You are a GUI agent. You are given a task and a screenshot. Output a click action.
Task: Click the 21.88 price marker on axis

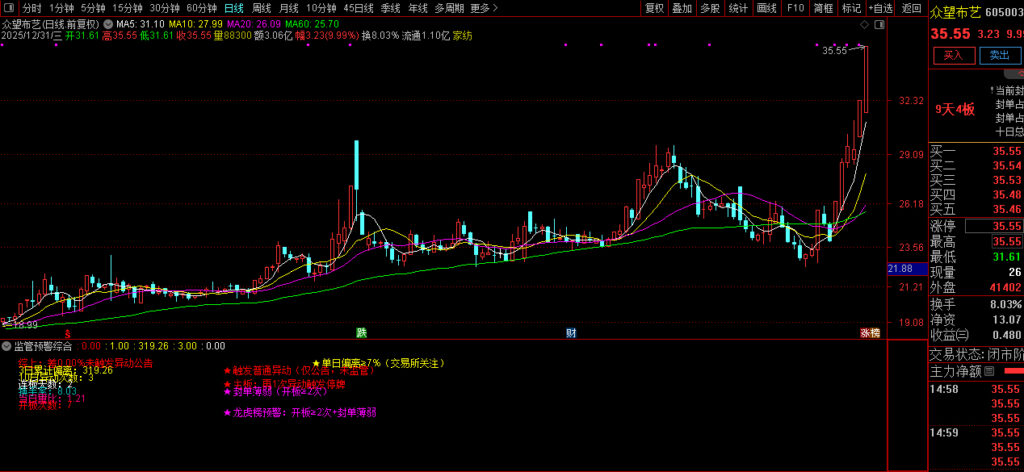click(899, 269)
